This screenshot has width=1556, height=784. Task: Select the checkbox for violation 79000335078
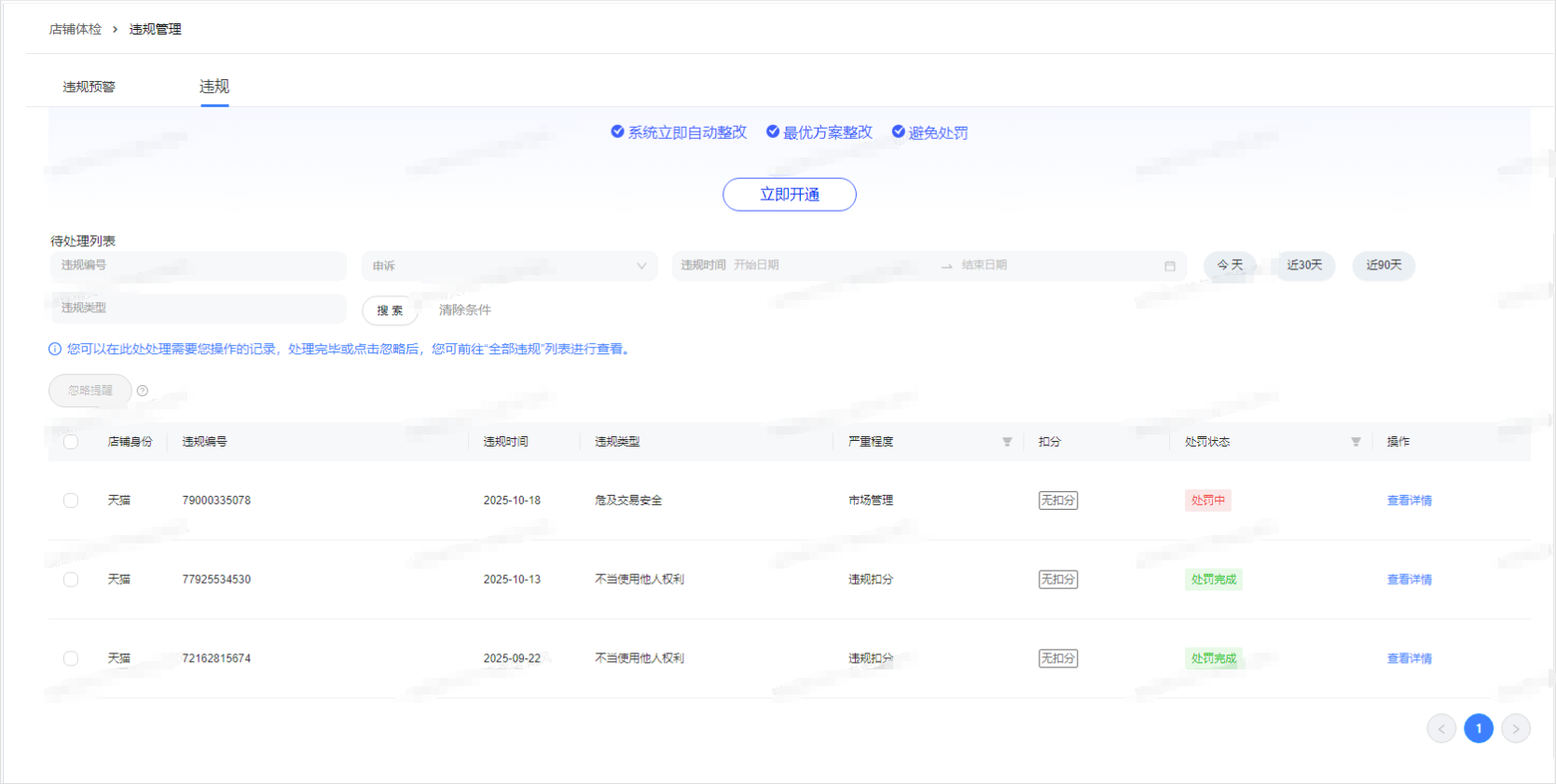point(71,501)
